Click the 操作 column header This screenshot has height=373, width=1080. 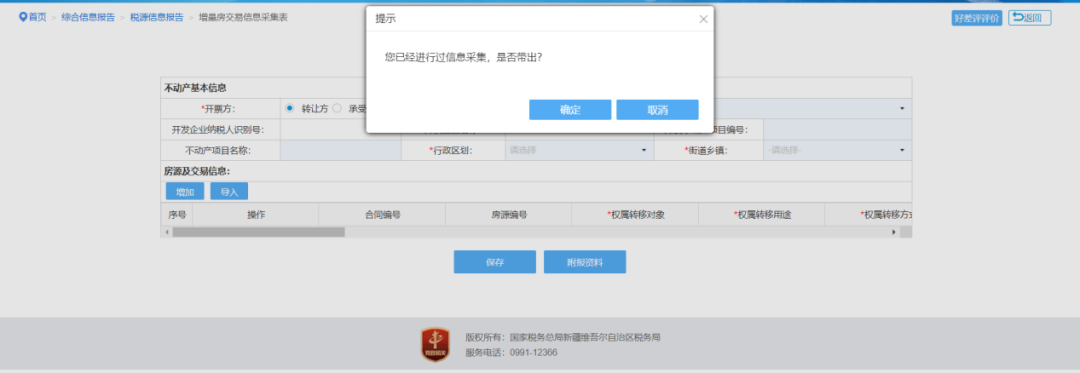click(x=256, y=215)
